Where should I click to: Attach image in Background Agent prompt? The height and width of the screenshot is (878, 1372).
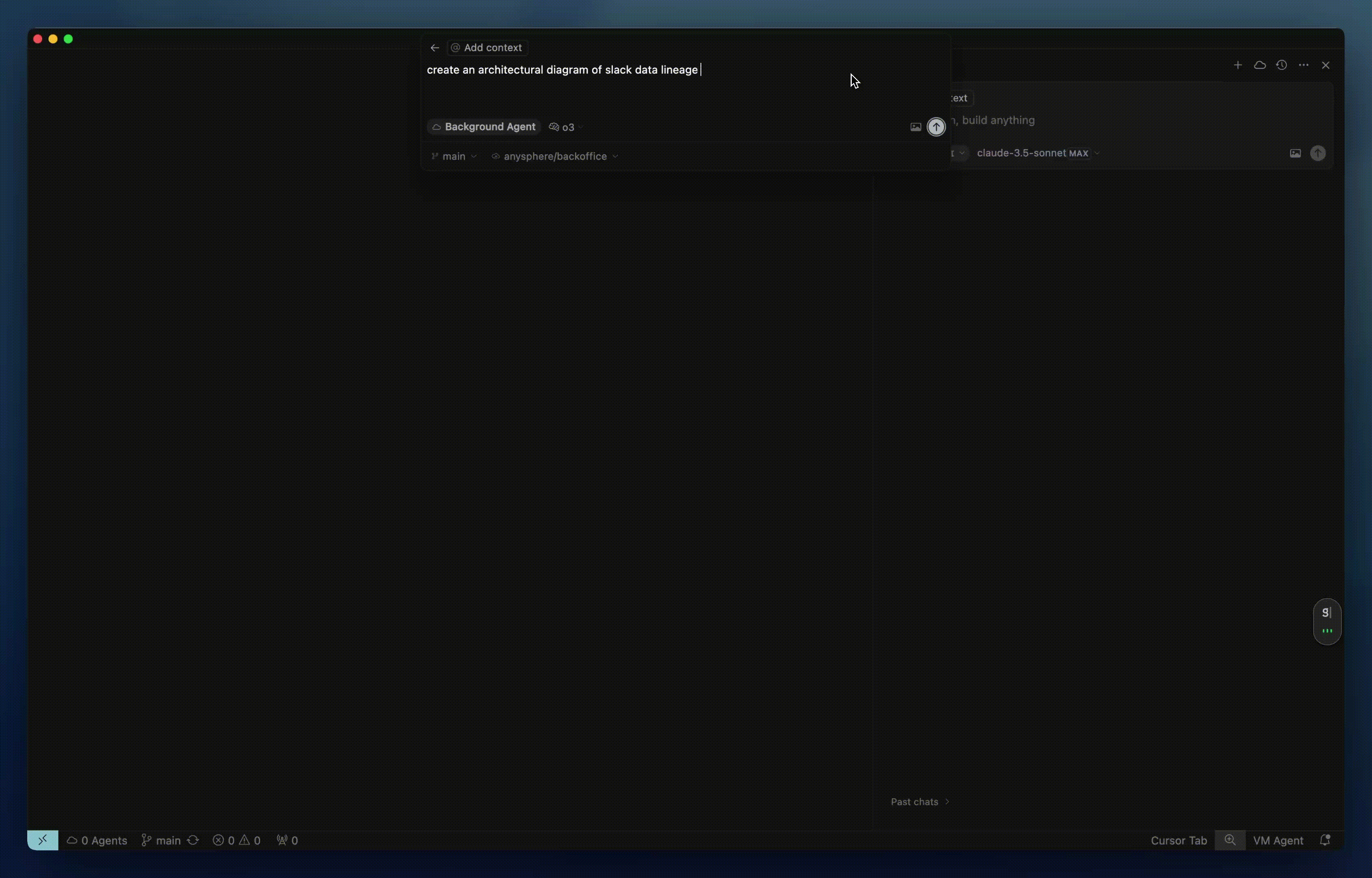tap(916, 127)
